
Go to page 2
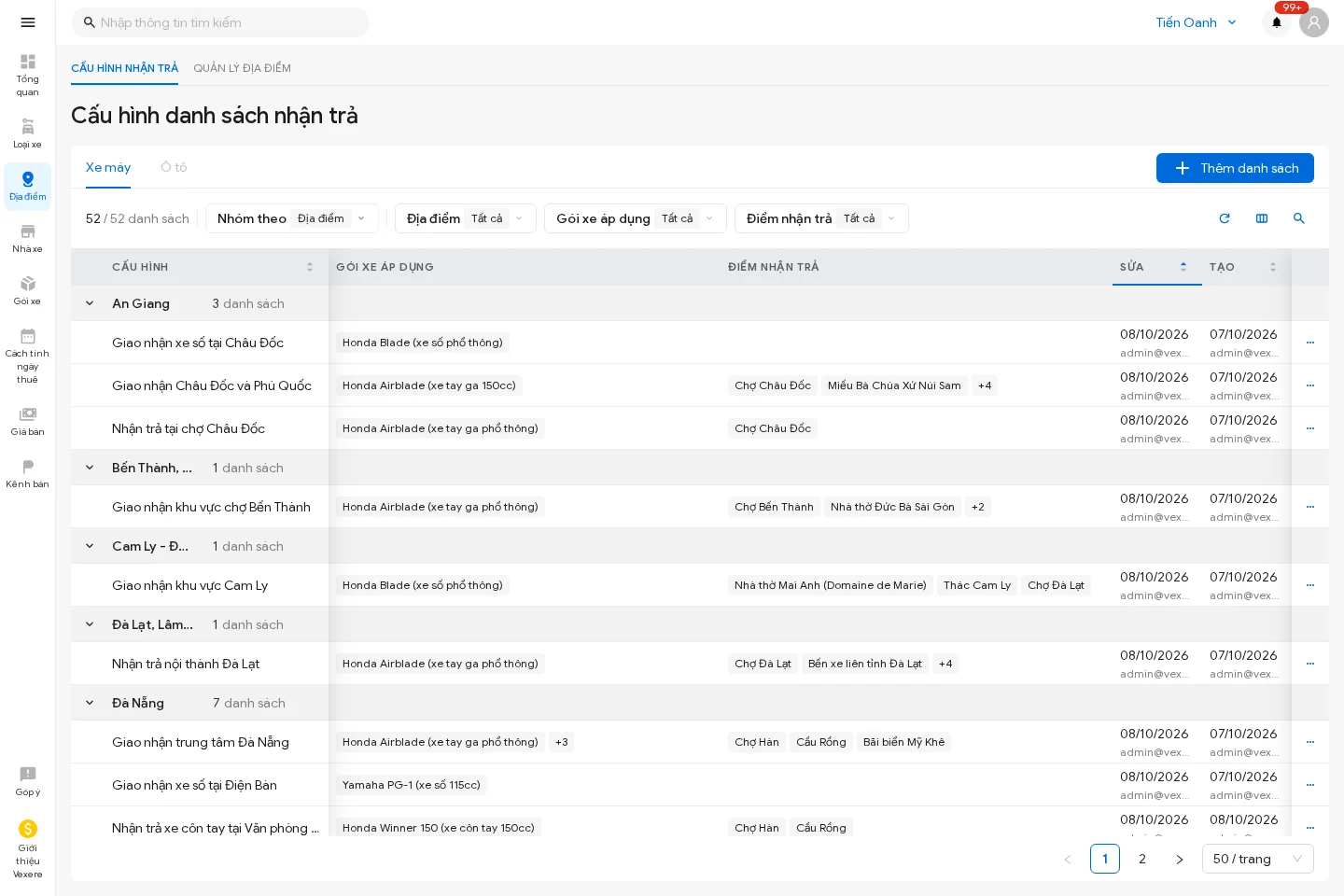1142,859
